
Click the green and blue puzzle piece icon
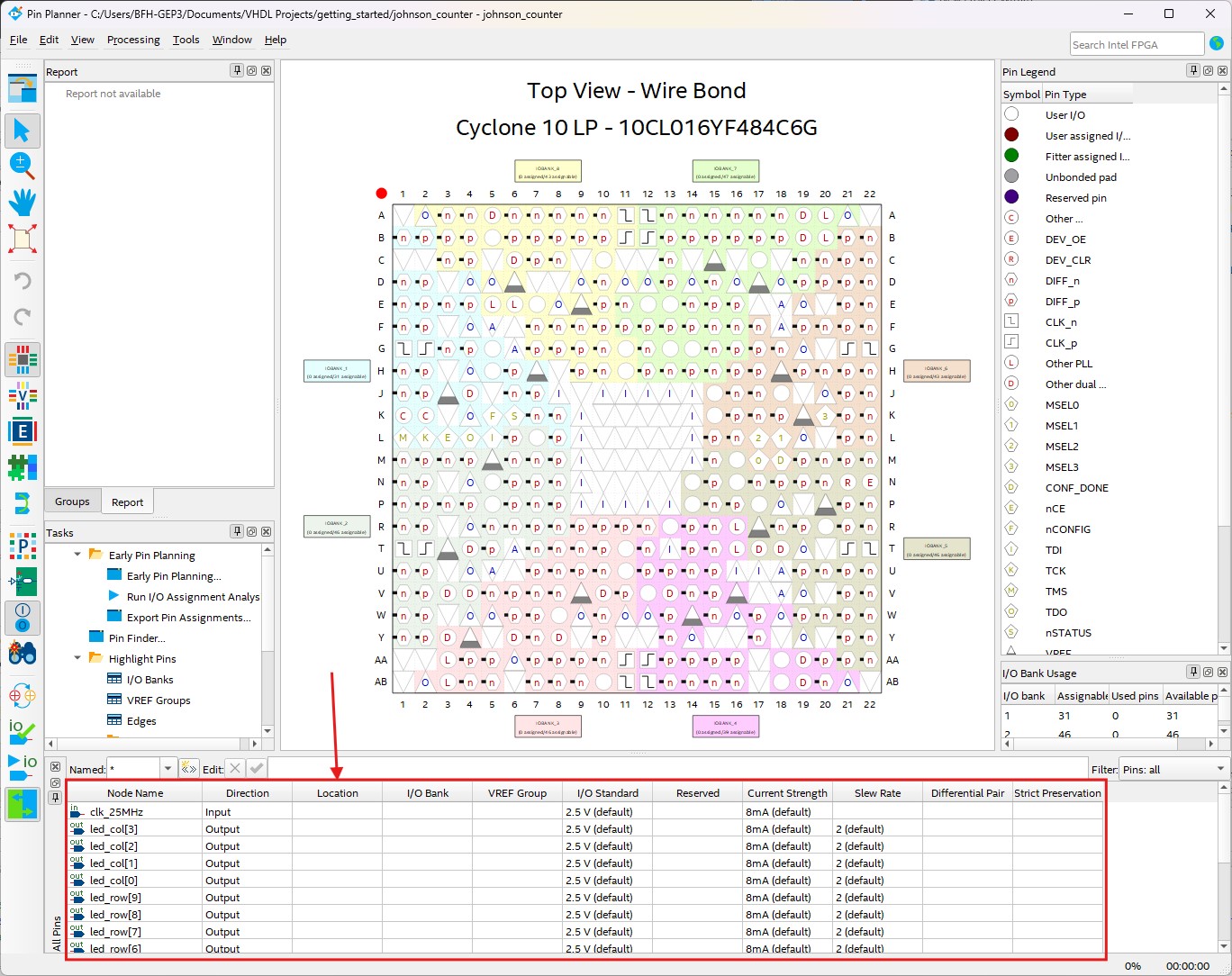point(23,467)
